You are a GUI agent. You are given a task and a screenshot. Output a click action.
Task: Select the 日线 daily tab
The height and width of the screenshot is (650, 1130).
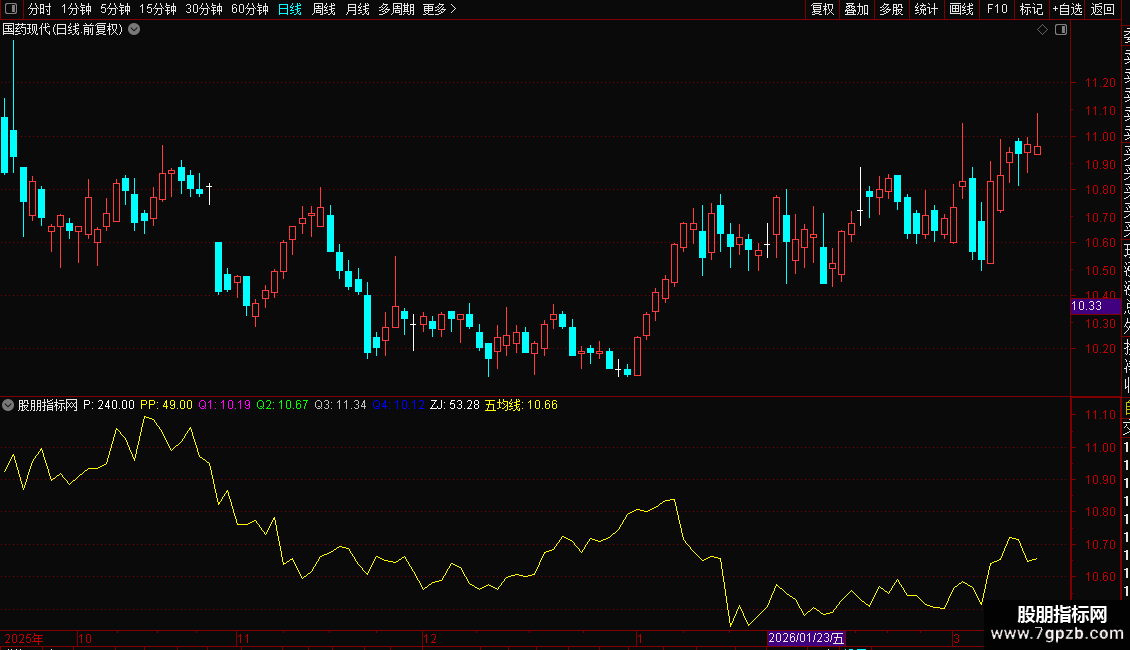pyautogui.click(x=290, y=9)
